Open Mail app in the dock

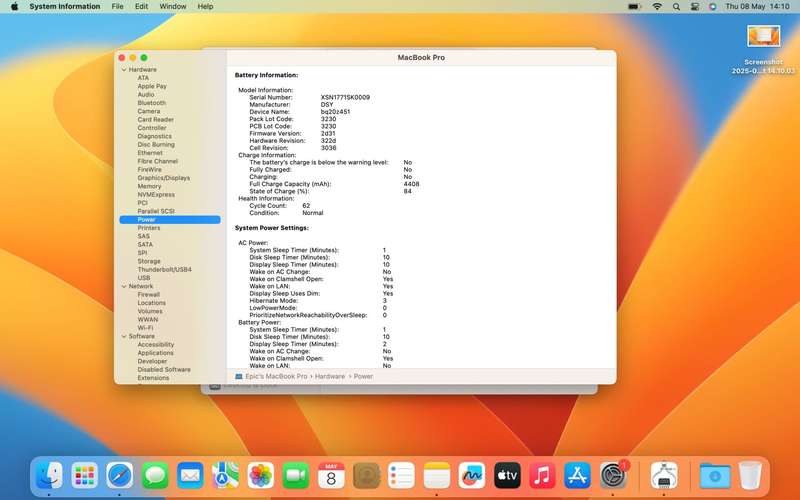click(190, 475)
